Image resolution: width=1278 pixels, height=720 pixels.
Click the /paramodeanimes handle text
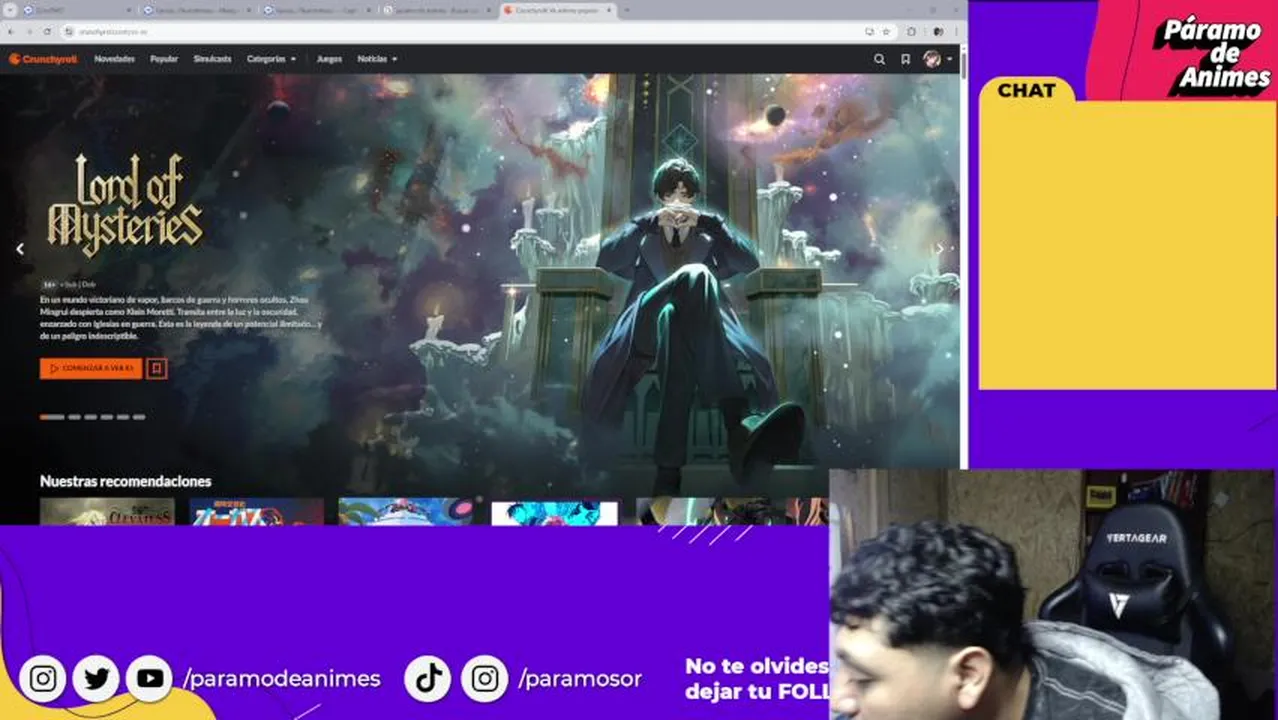282,679
